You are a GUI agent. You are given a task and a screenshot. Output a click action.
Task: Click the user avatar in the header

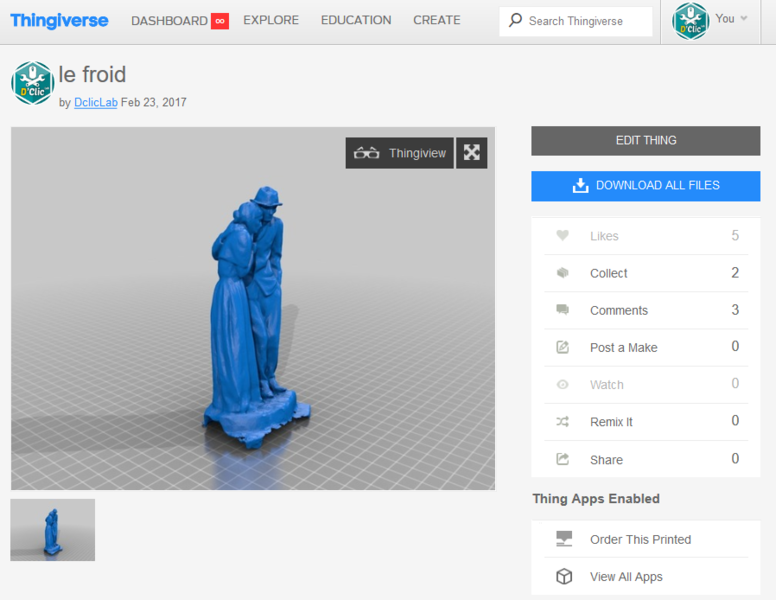(x=690, y=21)
